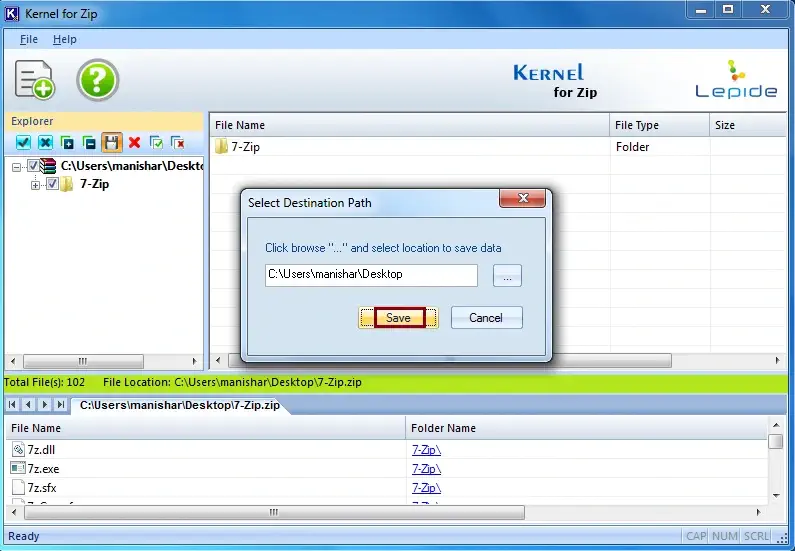
Task: Click down arrow of lower list vertical scrollbar
Action: pyautogui.click(x=776, y=496)
